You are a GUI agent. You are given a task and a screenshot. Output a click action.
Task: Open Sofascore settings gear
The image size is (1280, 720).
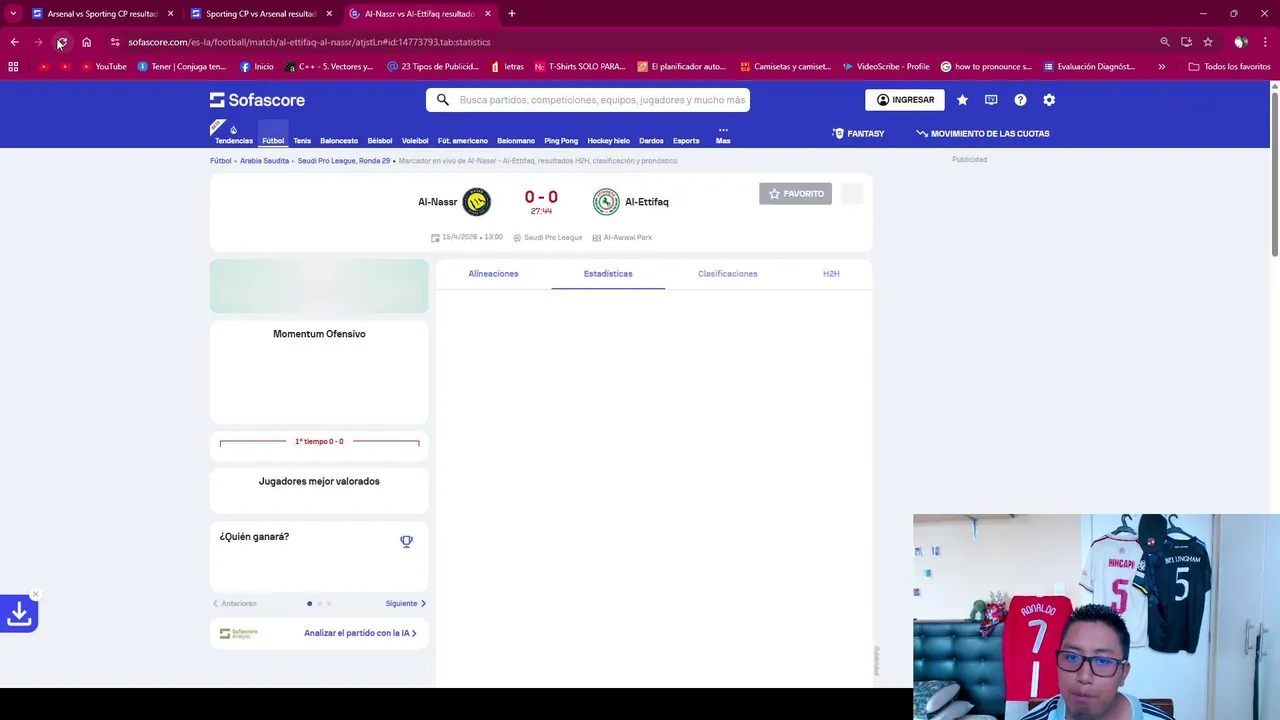tap(1049, 100)
